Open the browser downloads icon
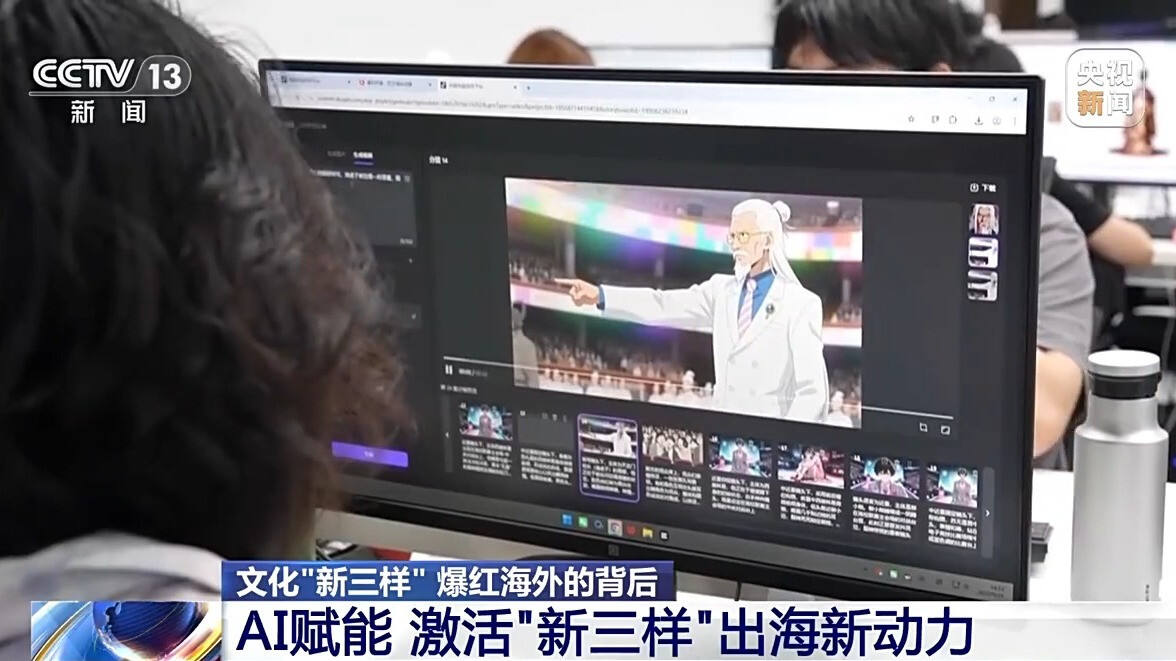 976,121
